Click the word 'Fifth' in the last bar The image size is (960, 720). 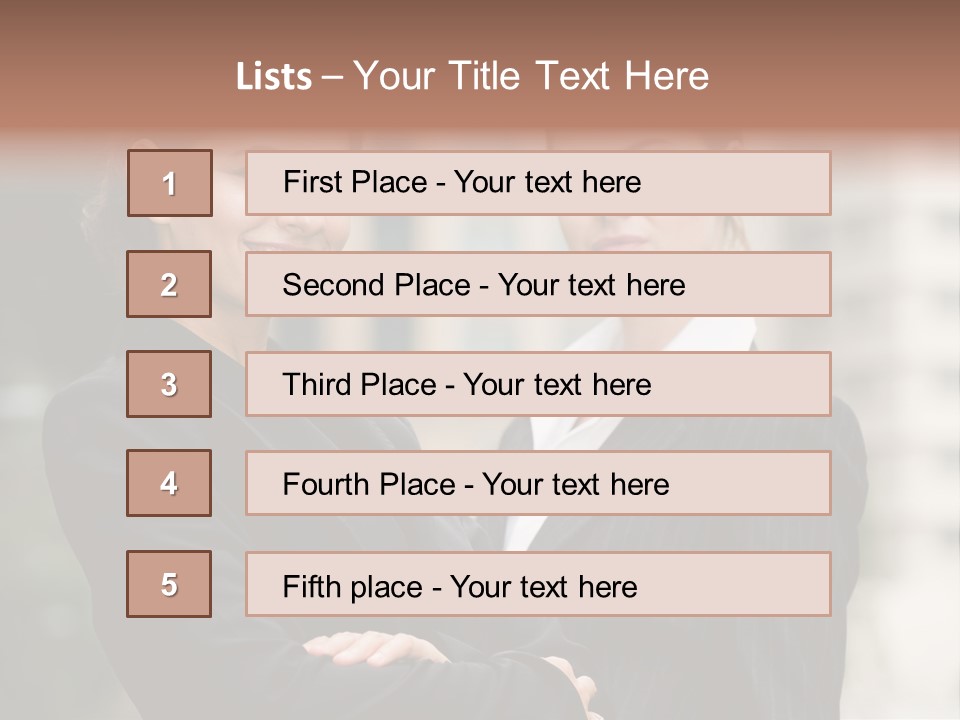(x=311, y=586)
